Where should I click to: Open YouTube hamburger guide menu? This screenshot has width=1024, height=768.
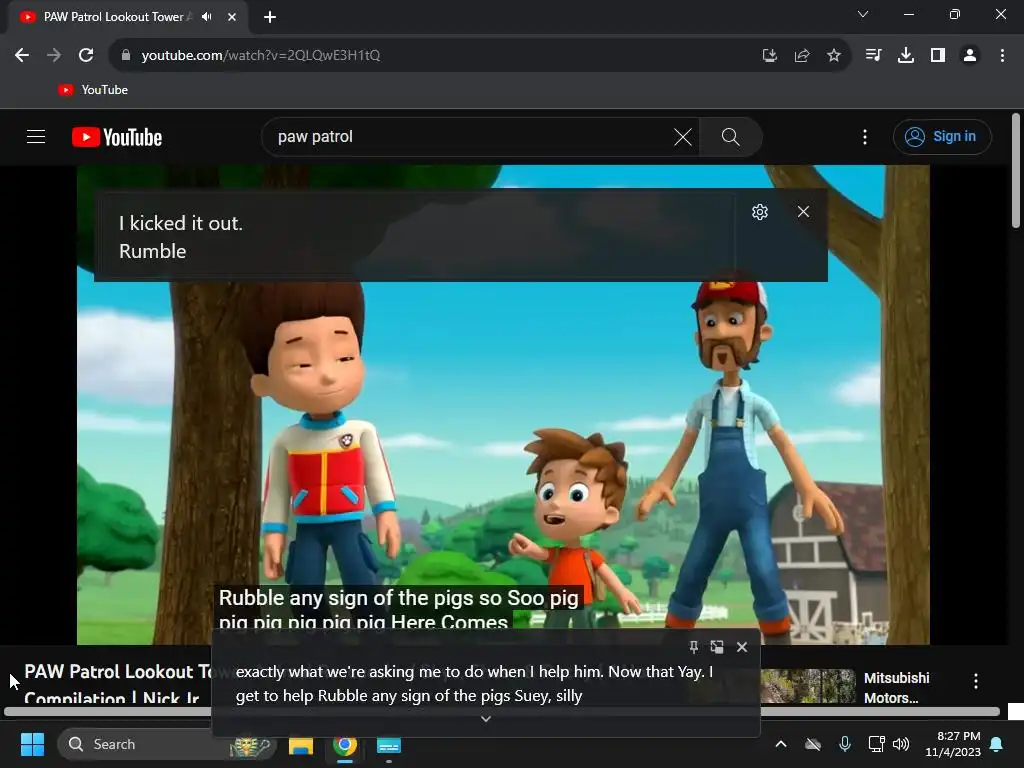point(36,136)
